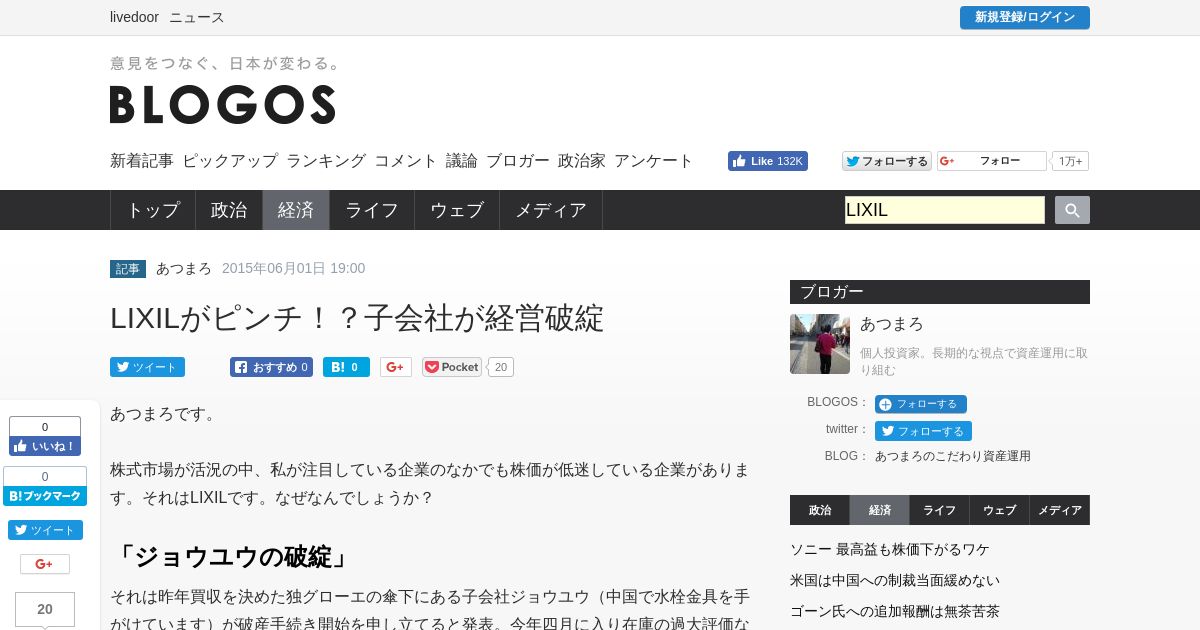Go to 新着記事 section
The width and height of the screenshot is (1200, 630).
click(x=142, y=160)
